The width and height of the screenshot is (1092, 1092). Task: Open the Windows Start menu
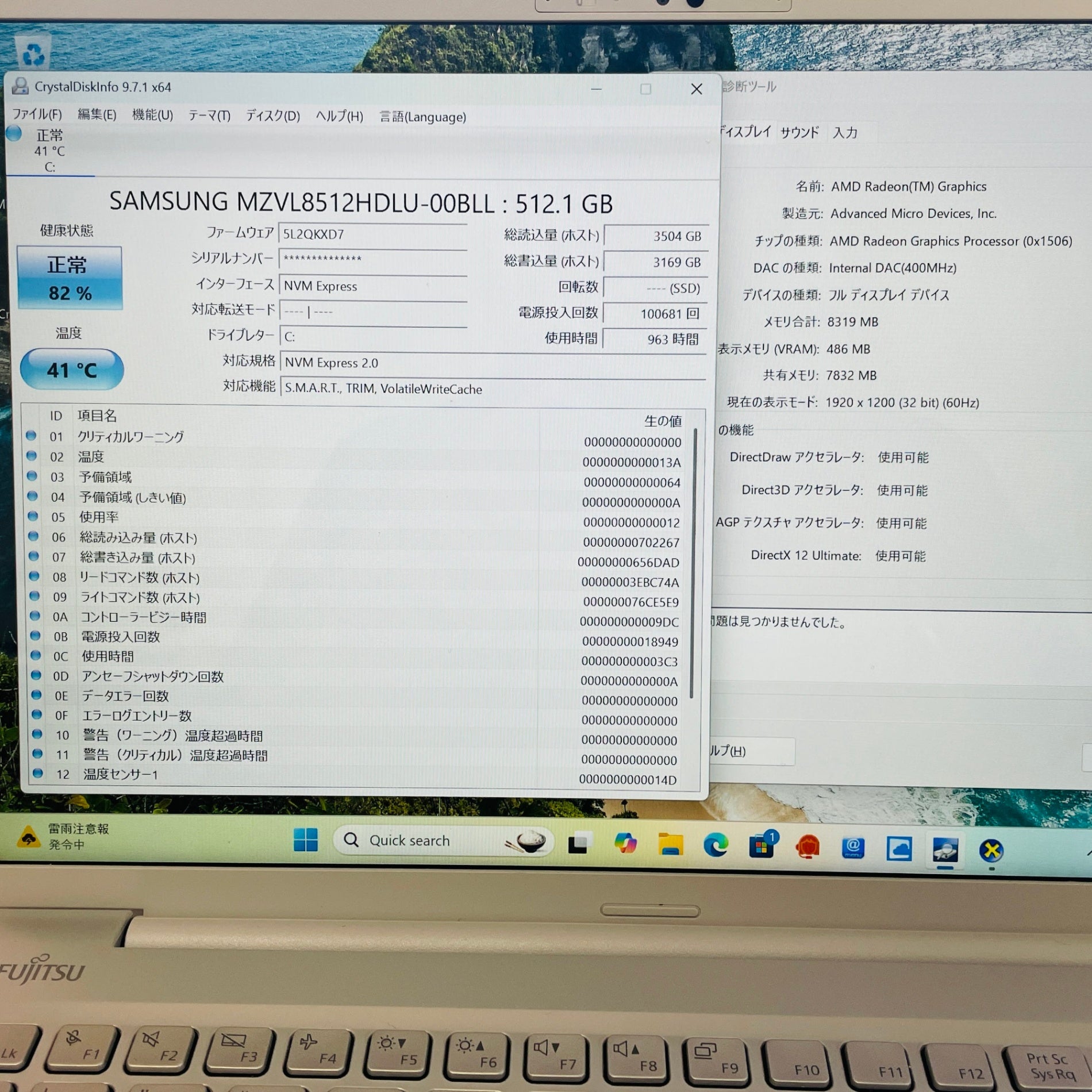click(x=305, y=840)
